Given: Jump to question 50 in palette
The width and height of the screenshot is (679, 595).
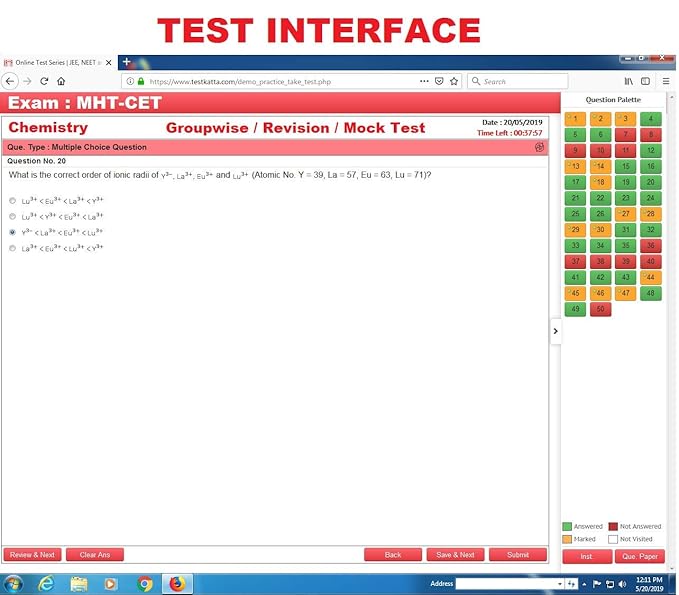Looking at the screenshot, I should click(x=600, y=309).
